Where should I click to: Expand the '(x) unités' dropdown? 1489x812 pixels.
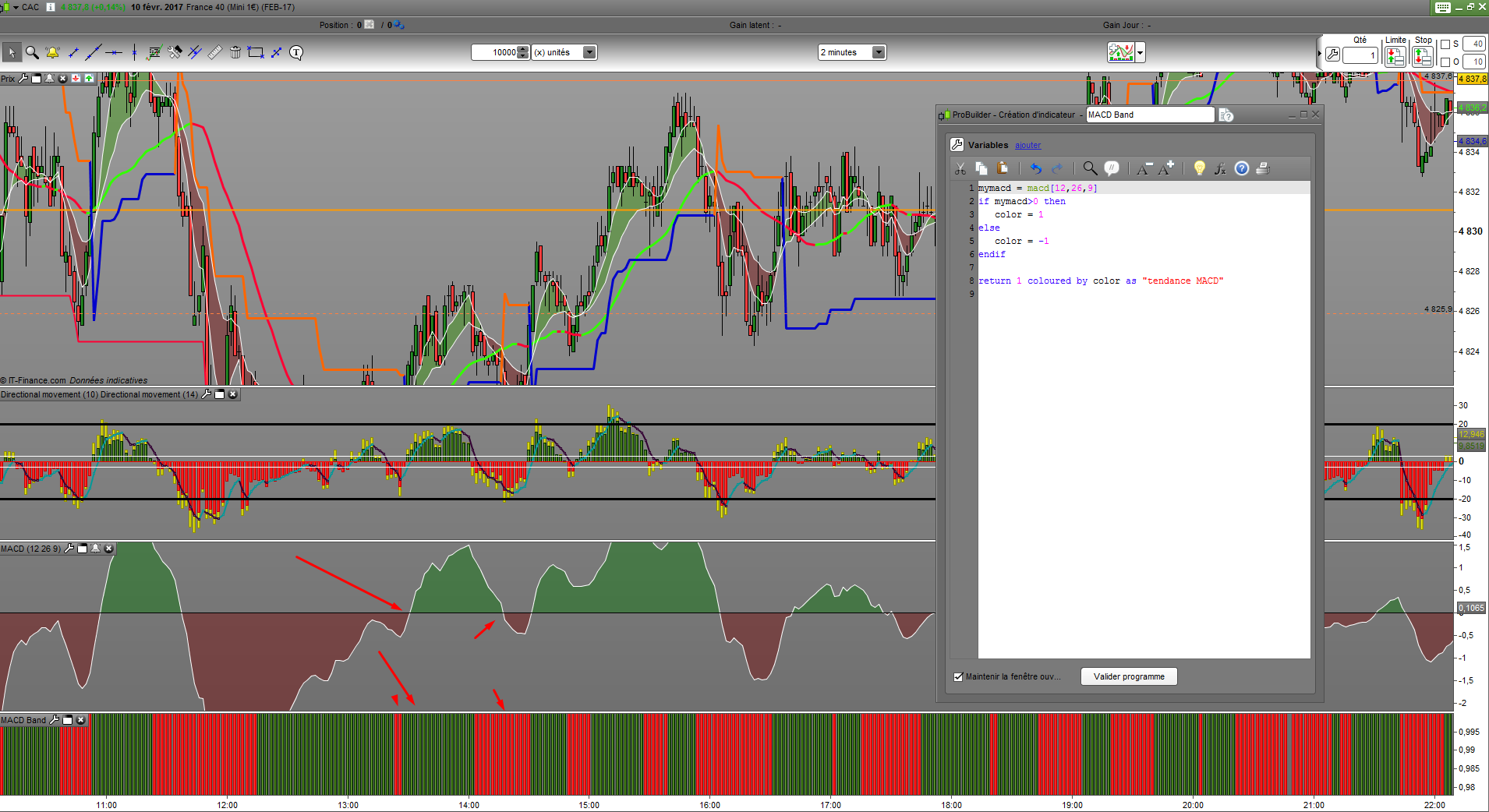click(x=589, y=52)
